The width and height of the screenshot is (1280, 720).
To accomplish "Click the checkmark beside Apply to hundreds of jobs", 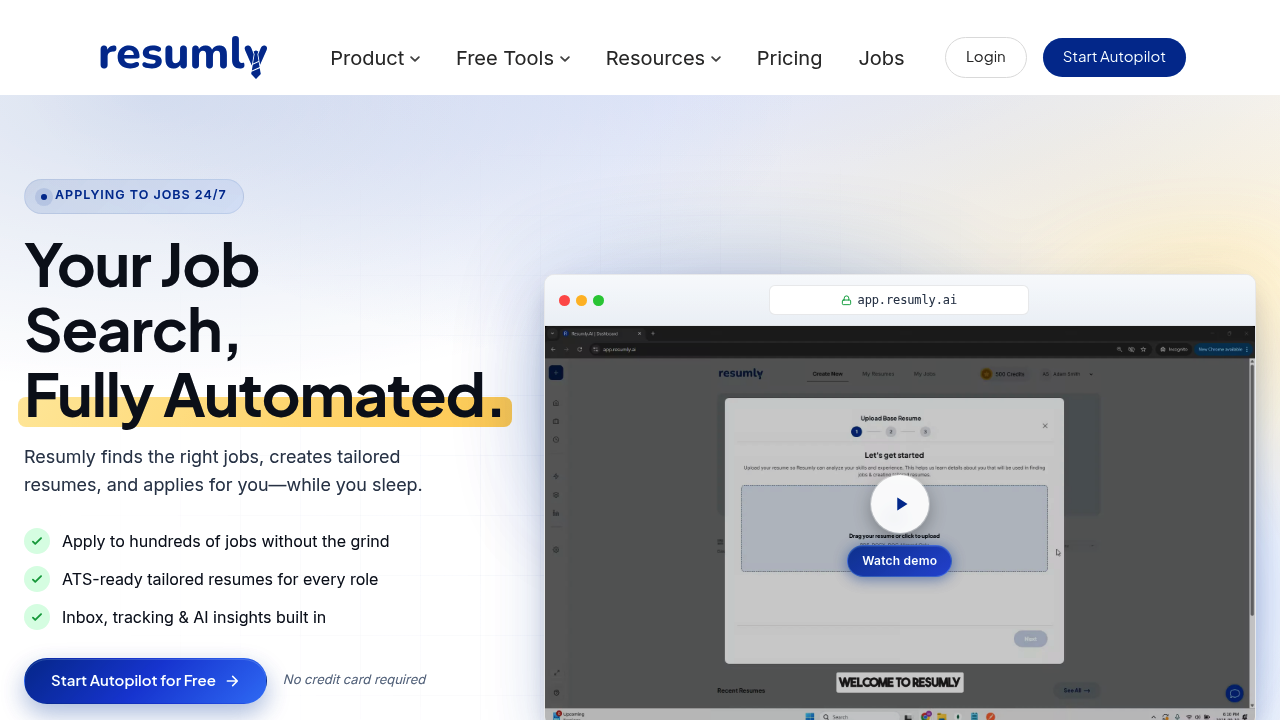I will coord(37,541).
